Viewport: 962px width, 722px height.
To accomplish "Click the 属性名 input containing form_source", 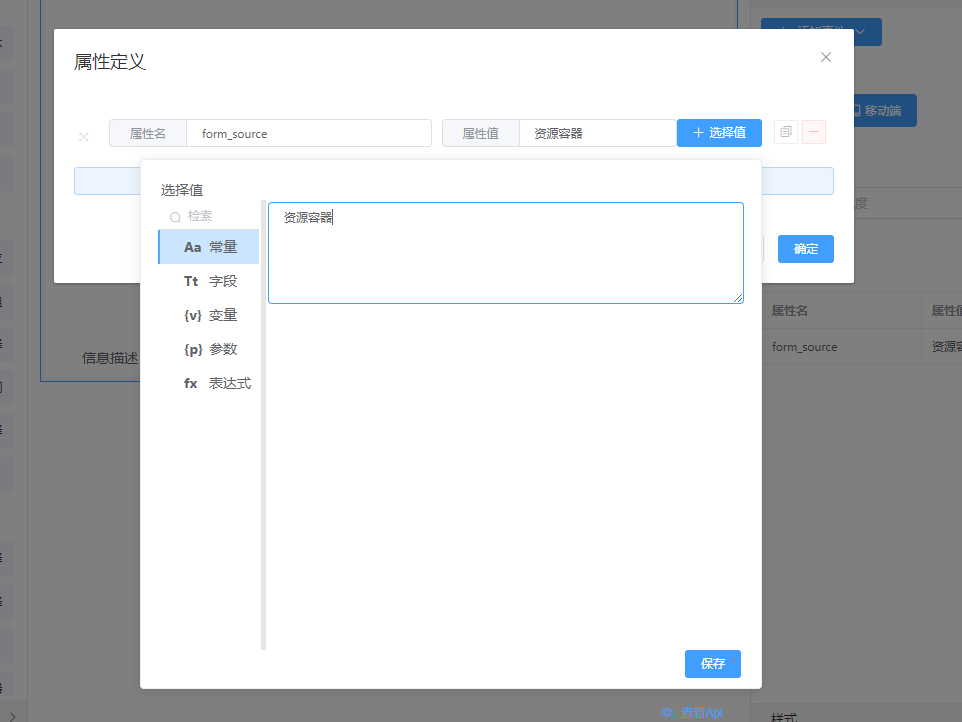I will pos(308,133).
